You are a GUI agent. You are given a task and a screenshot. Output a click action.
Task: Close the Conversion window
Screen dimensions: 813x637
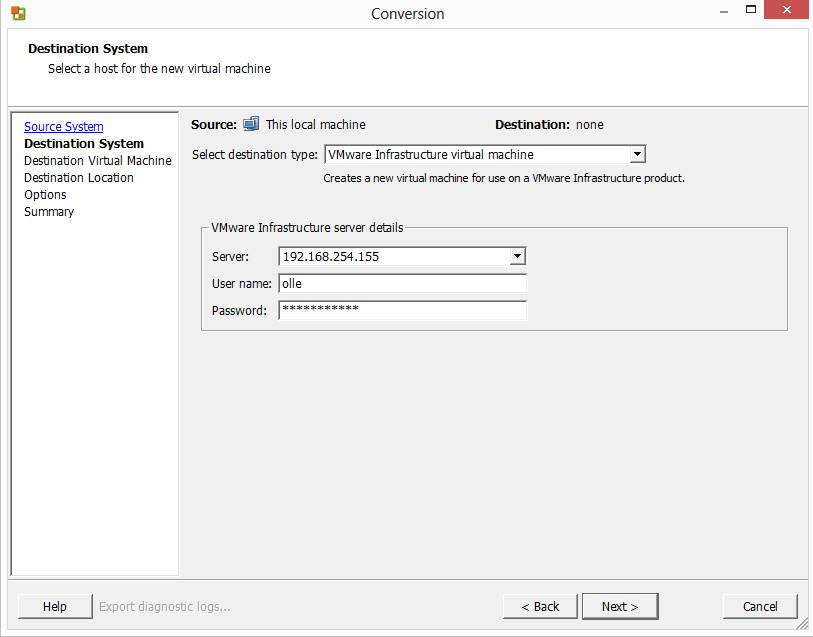pyautogui.click(x=787, y=9)
